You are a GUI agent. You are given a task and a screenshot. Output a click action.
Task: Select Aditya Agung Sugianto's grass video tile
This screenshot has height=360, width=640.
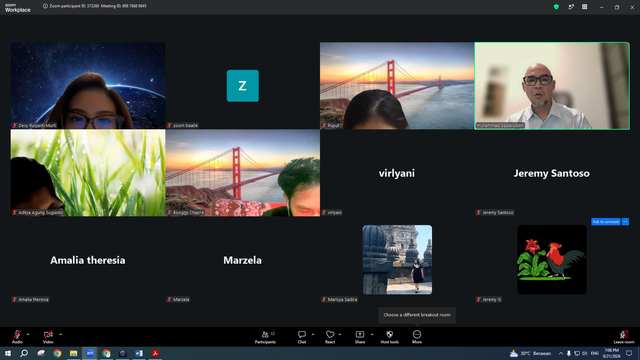pyautogui.click(x=88, y=173)
